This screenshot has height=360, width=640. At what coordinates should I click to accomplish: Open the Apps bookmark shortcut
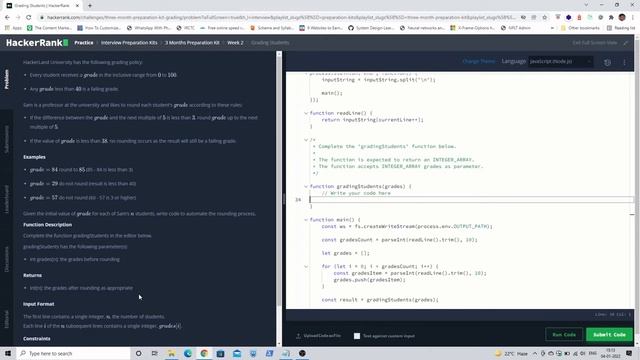click(x=13, y=28)
